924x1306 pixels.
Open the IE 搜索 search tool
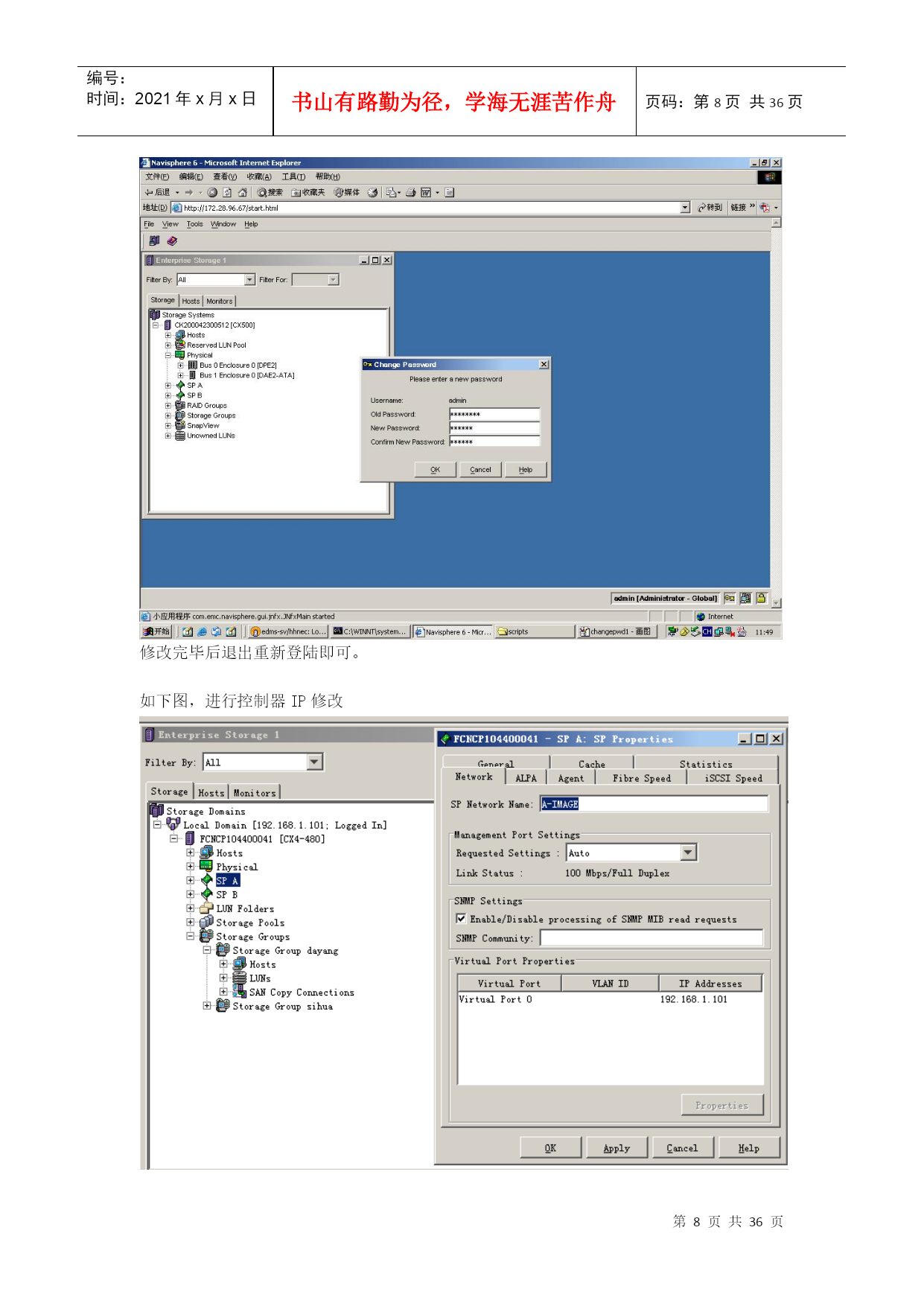point(270,192)
